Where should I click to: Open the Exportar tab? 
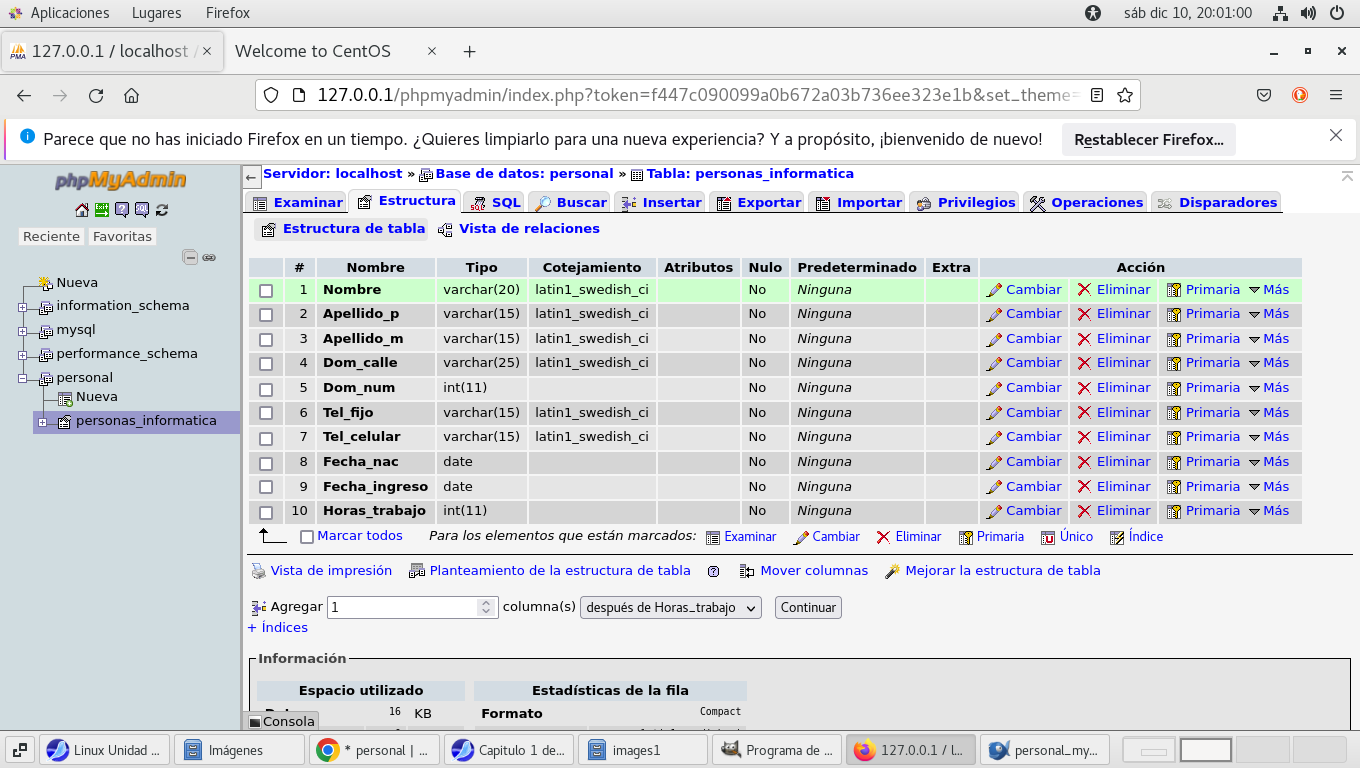pyautogui.click(x=758, y=203)
